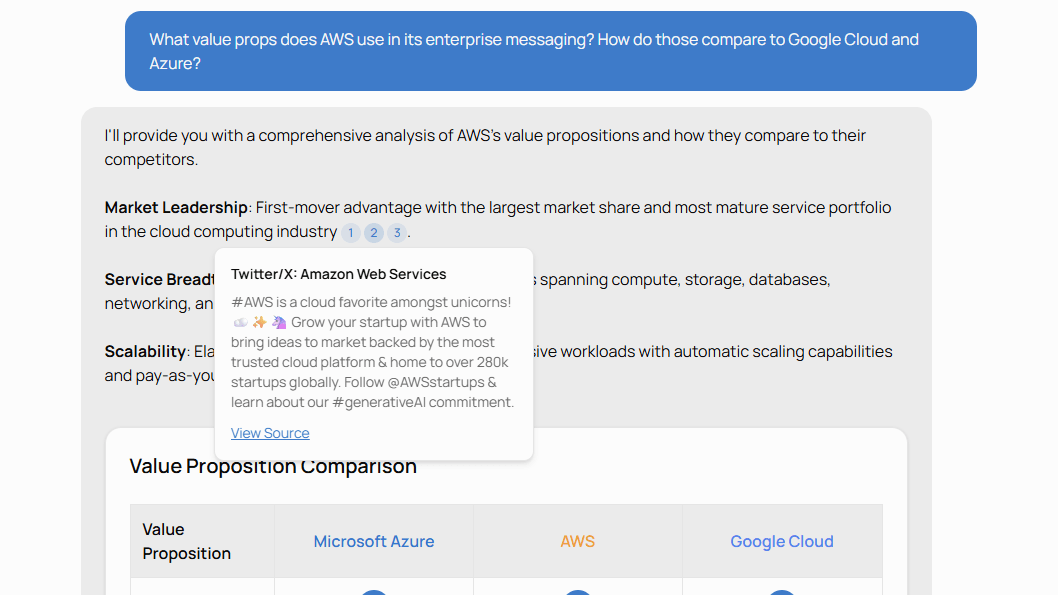This screenshot has width=1058, height=595.
Task: Click the bold Scalability label
Action: pos(145,352)
